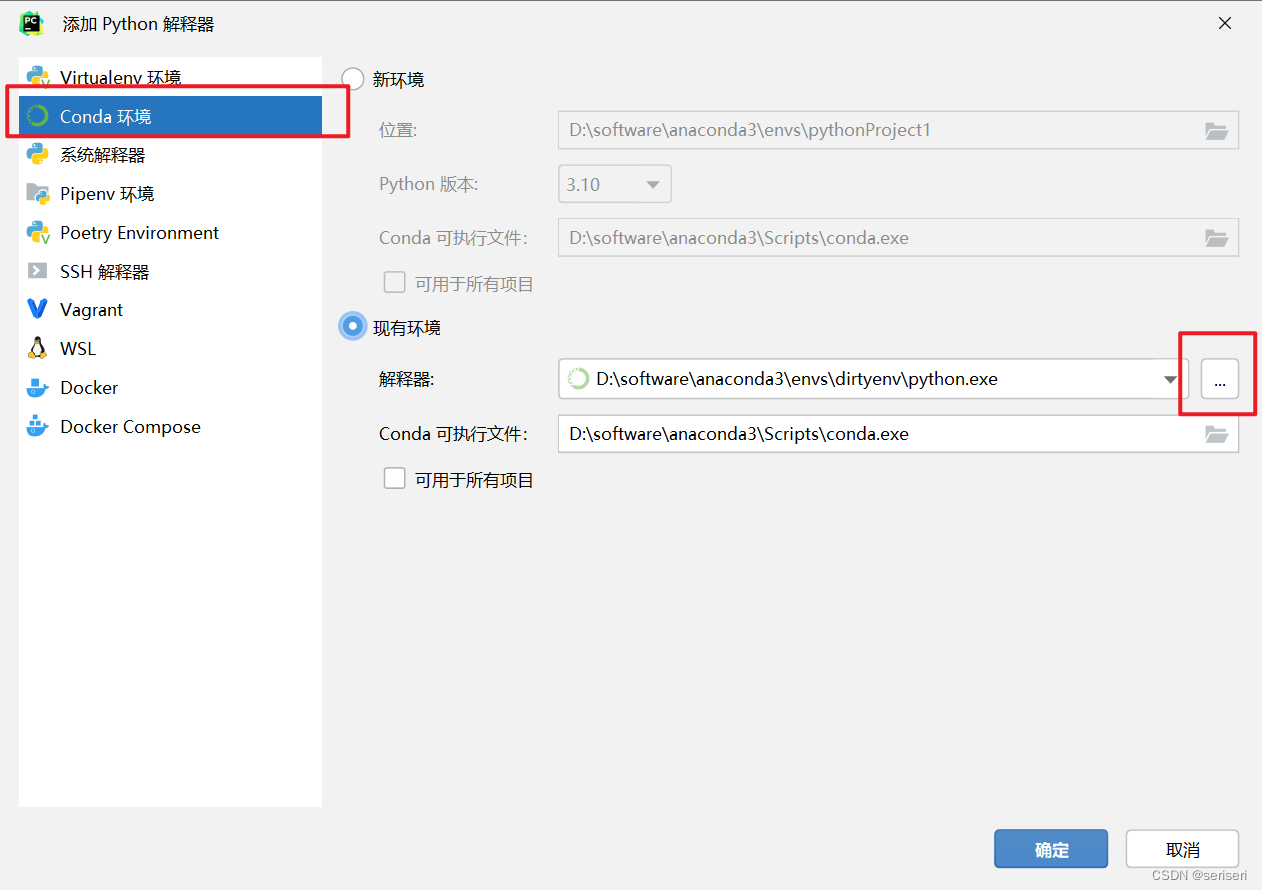The image size is (1262, 890).
Task: Select Vagrant interpreter type
Action: pyautogui.click(x=170, y=310)
